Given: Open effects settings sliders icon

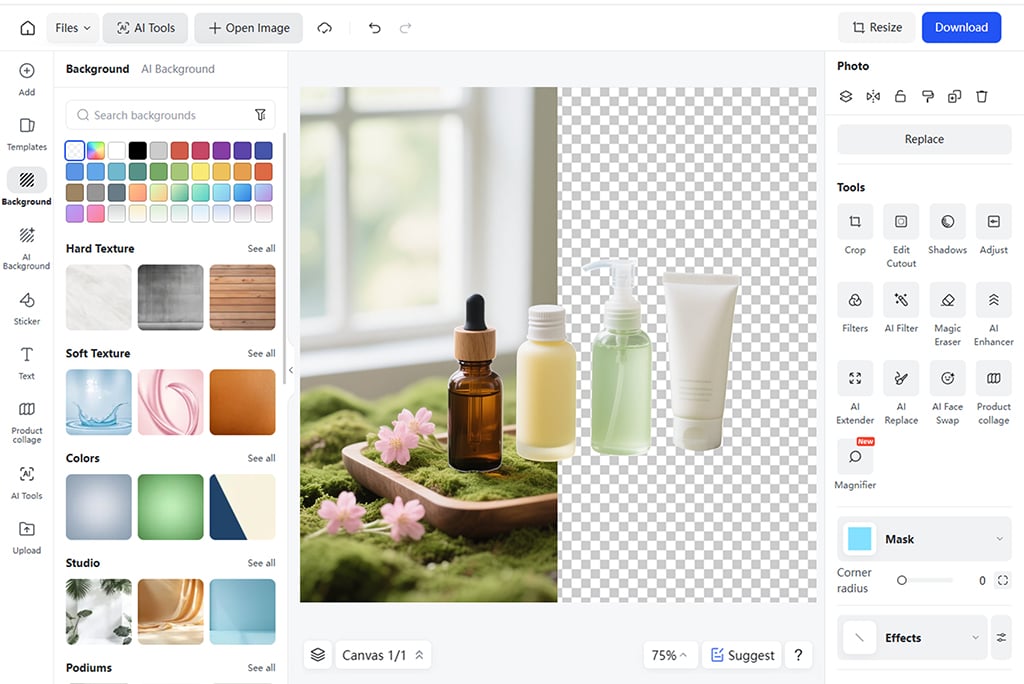Looking at the screenshot, I should [1001, 638].
